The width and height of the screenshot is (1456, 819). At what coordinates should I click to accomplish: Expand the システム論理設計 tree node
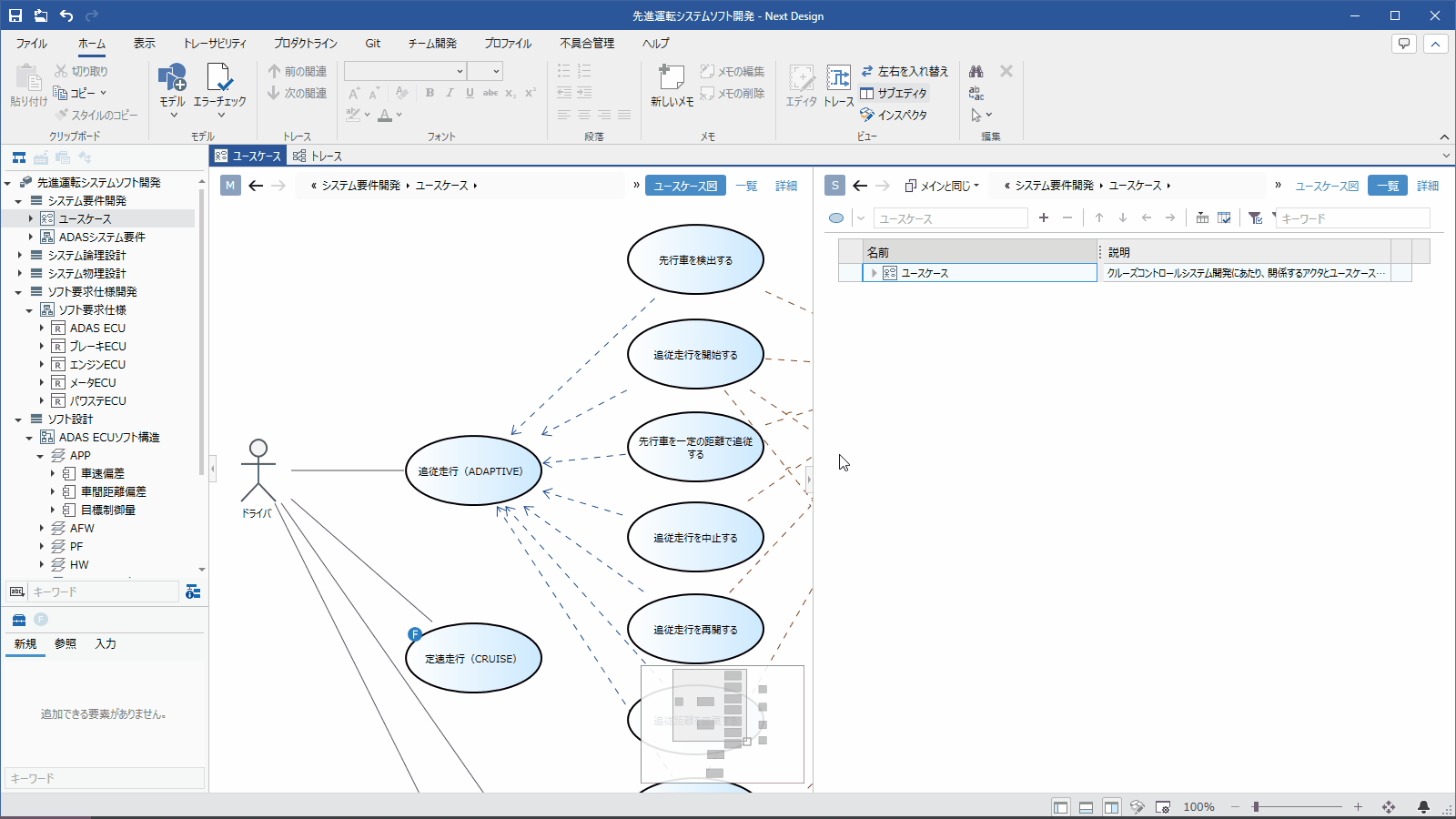coord(19,256)
